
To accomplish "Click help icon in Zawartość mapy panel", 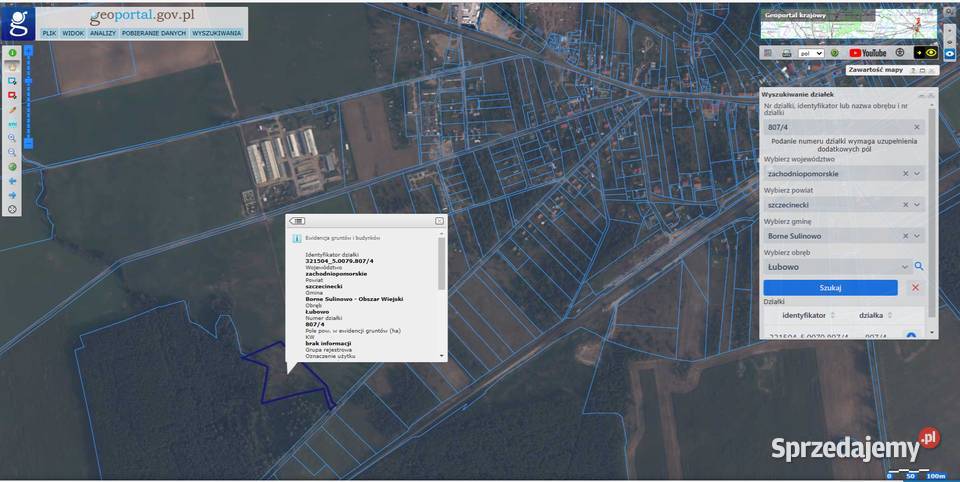I will click(913, 70).
